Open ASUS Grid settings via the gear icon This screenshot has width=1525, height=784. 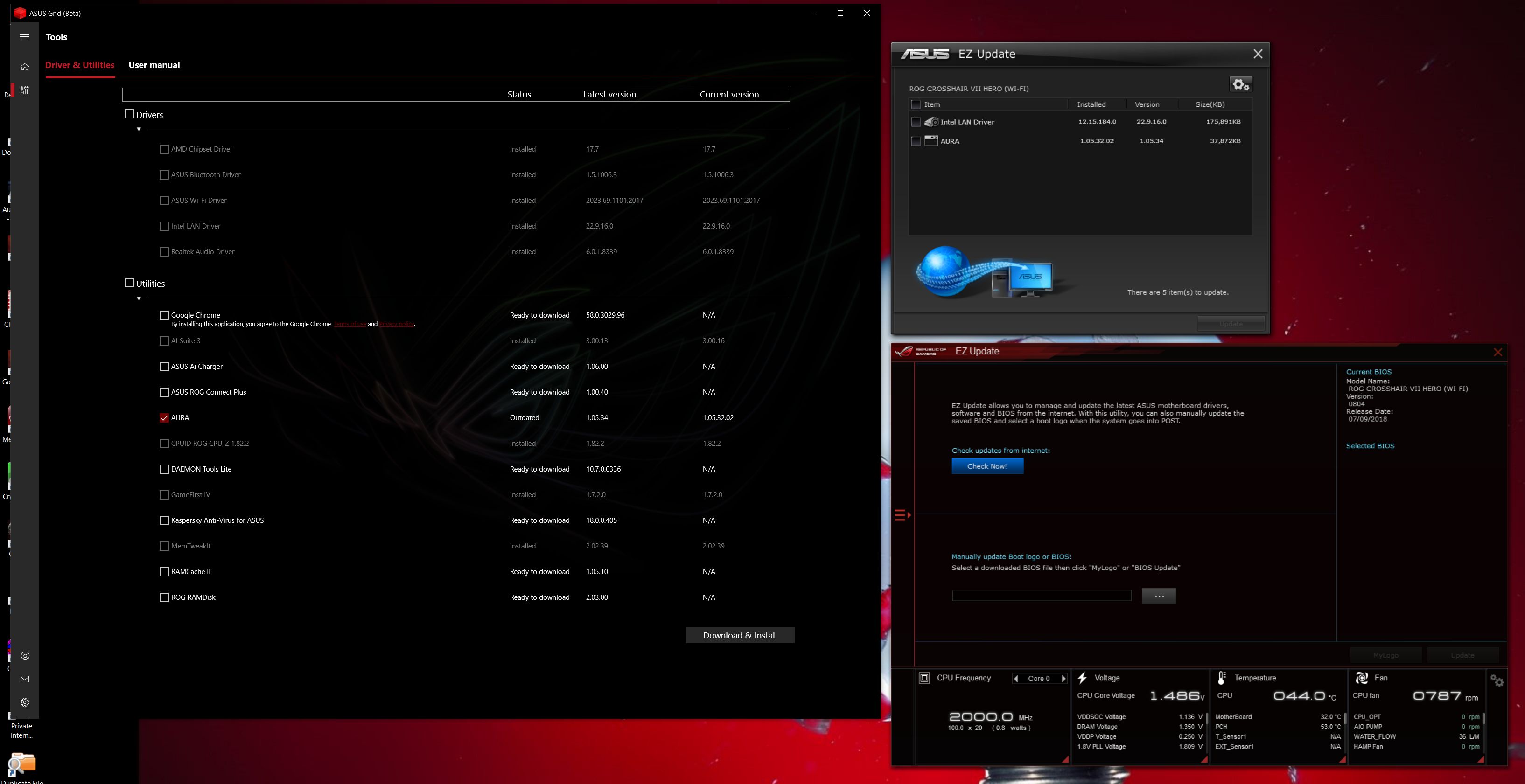25,702
